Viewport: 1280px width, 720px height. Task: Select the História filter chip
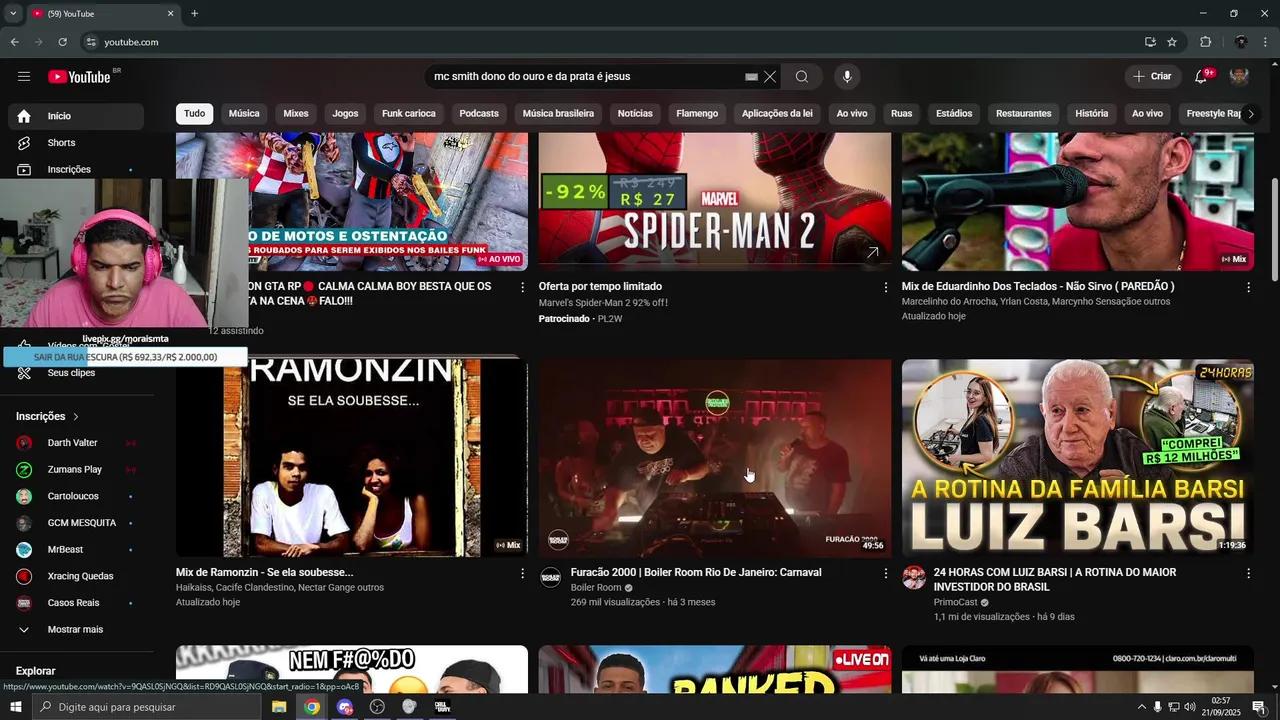(1092, 114)
